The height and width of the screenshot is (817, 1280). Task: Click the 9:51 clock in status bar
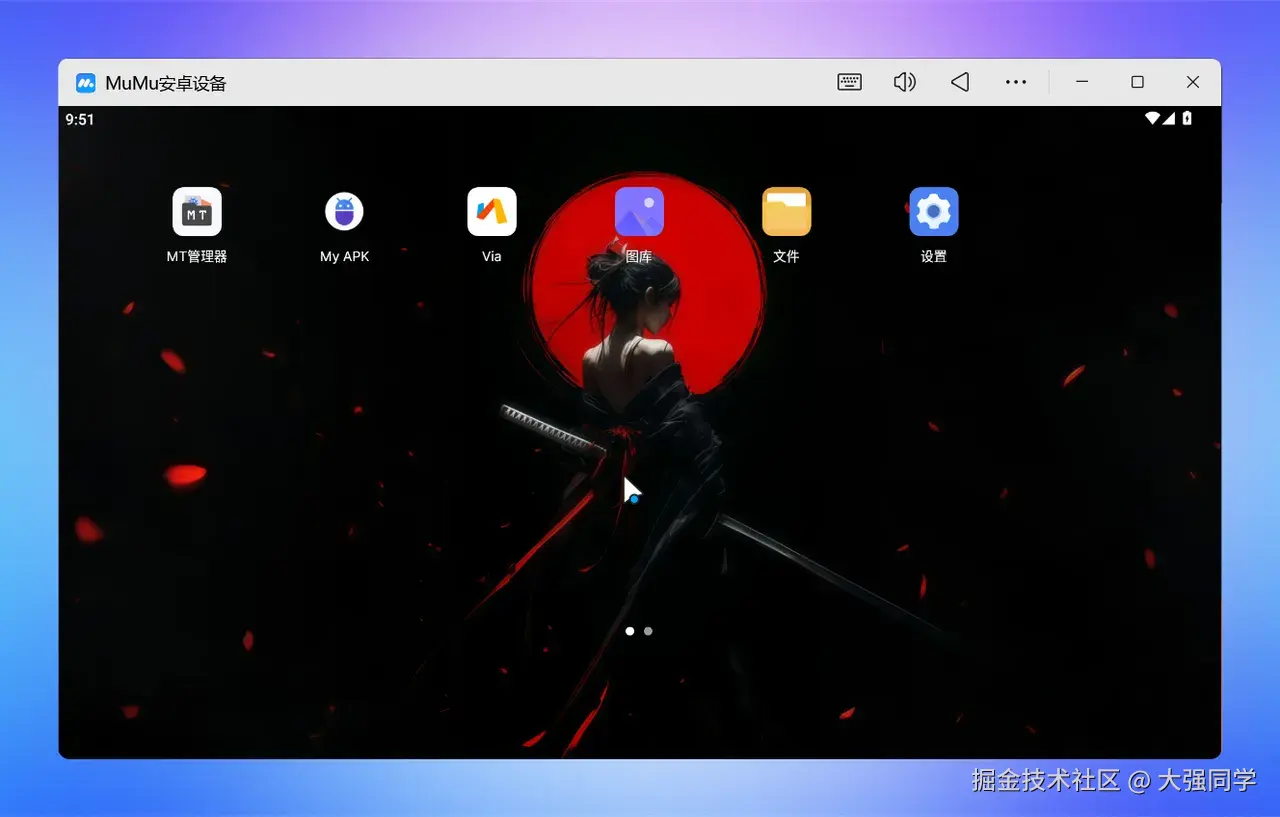(x=80, y=119)
